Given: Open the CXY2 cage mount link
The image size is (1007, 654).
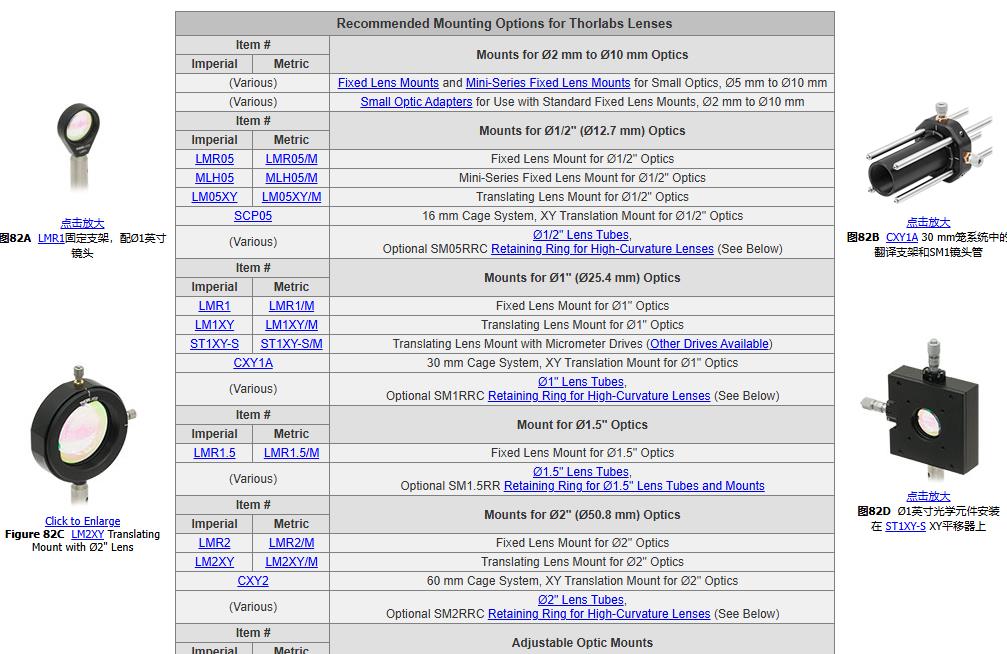Looking at the screenshot, I should [252, 581].
